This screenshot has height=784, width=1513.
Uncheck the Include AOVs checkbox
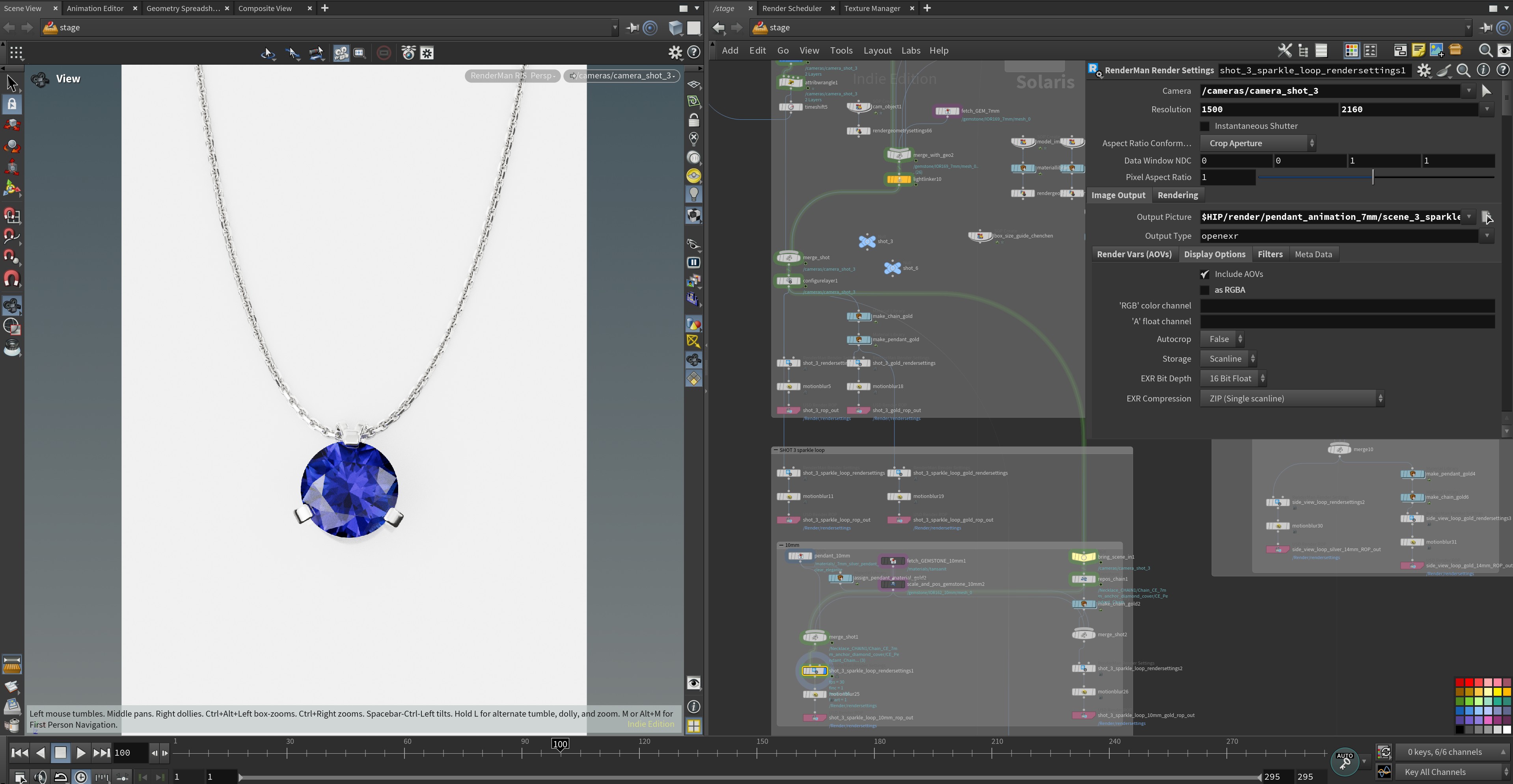(x=1205, y=274)
